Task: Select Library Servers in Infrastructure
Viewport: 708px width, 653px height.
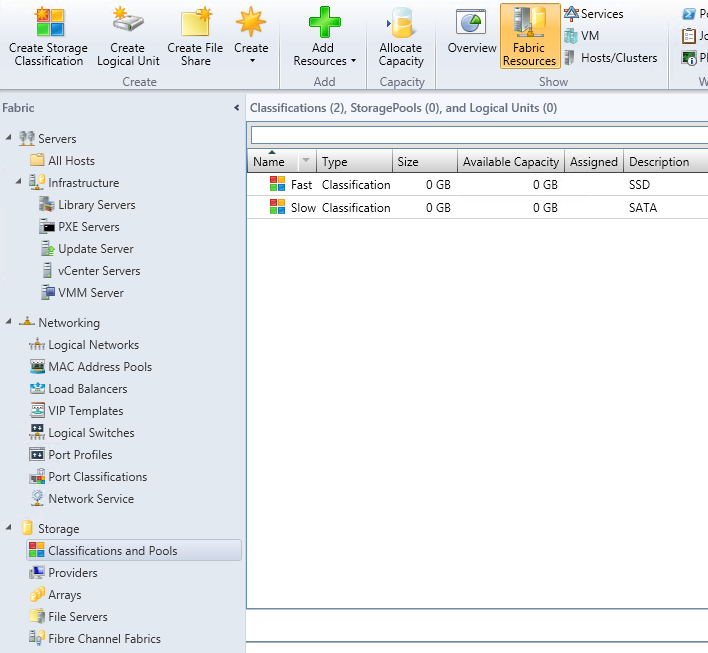Action: pyautogui.click(x=96, y=205)
